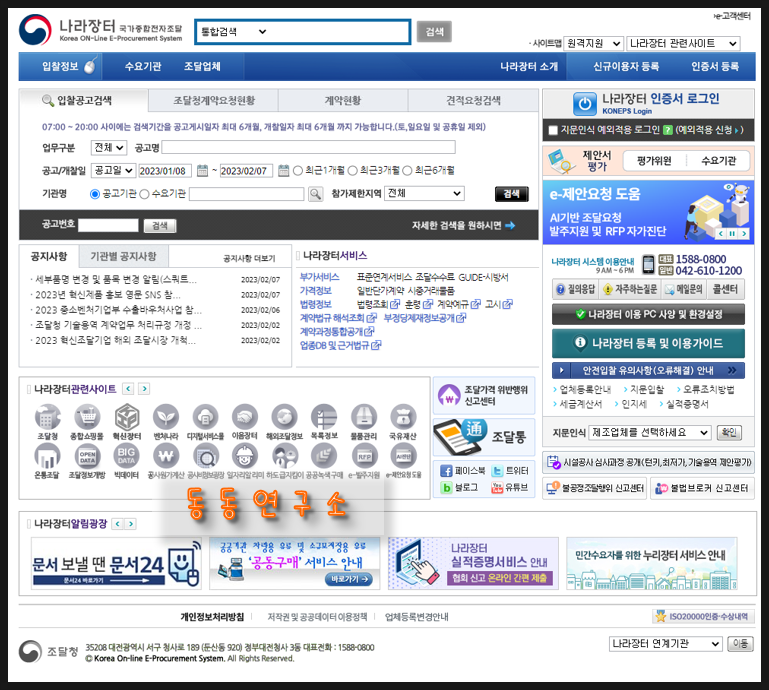Open the 해외조달정보 globe icon

(x=284, y=417)
